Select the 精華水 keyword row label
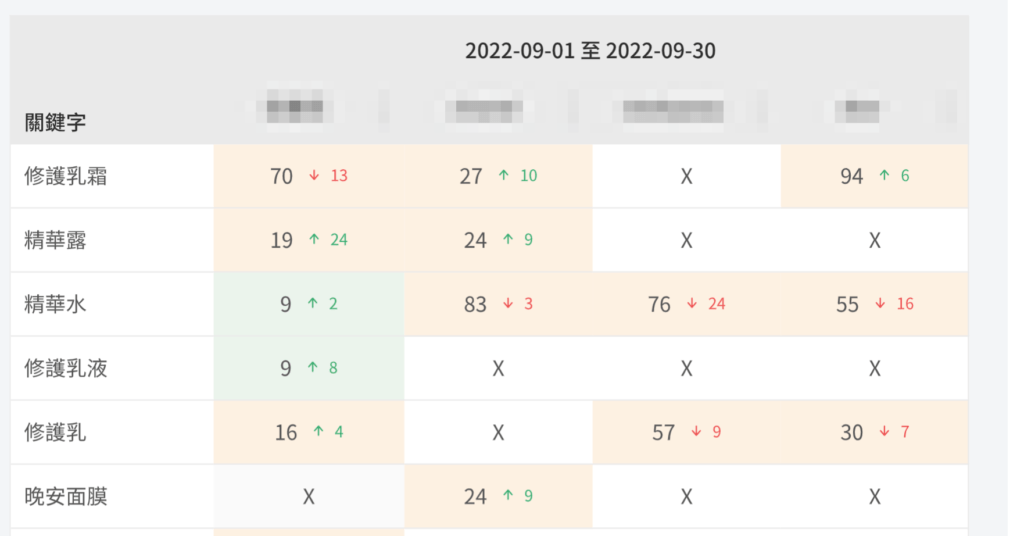This screenshot has height=536, width=1024. (56, 304)
